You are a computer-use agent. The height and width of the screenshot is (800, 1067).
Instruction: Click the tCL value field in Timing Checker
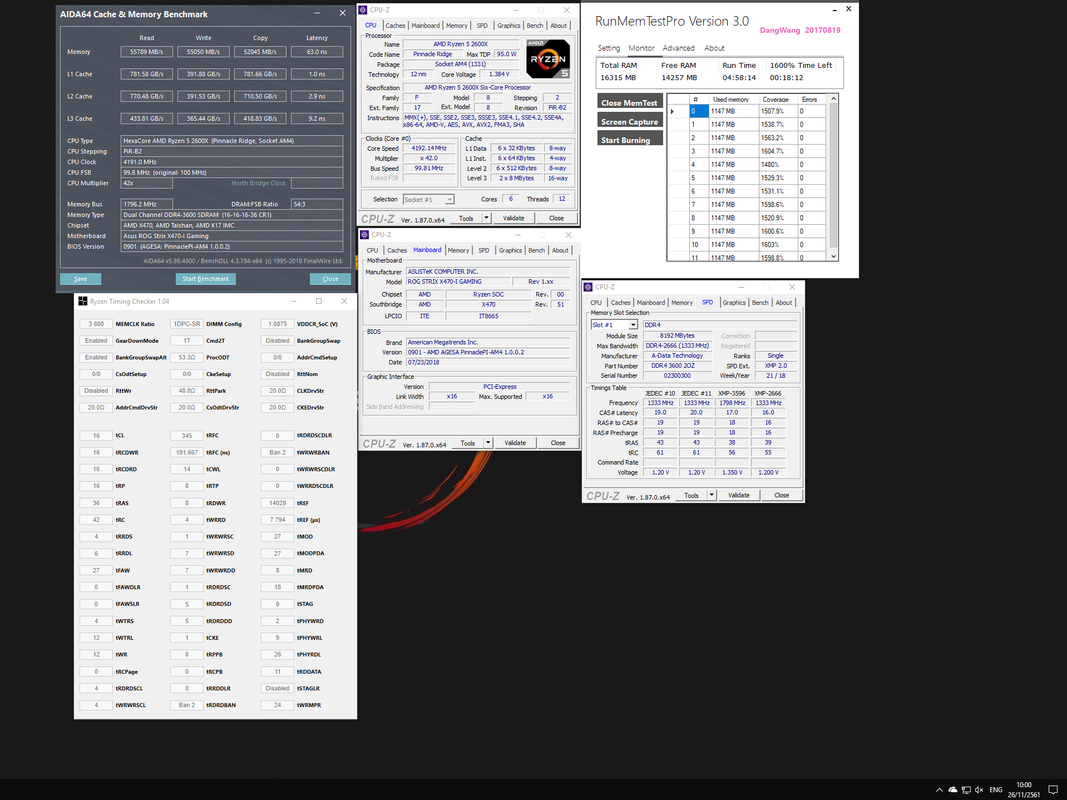coord(96,435)
